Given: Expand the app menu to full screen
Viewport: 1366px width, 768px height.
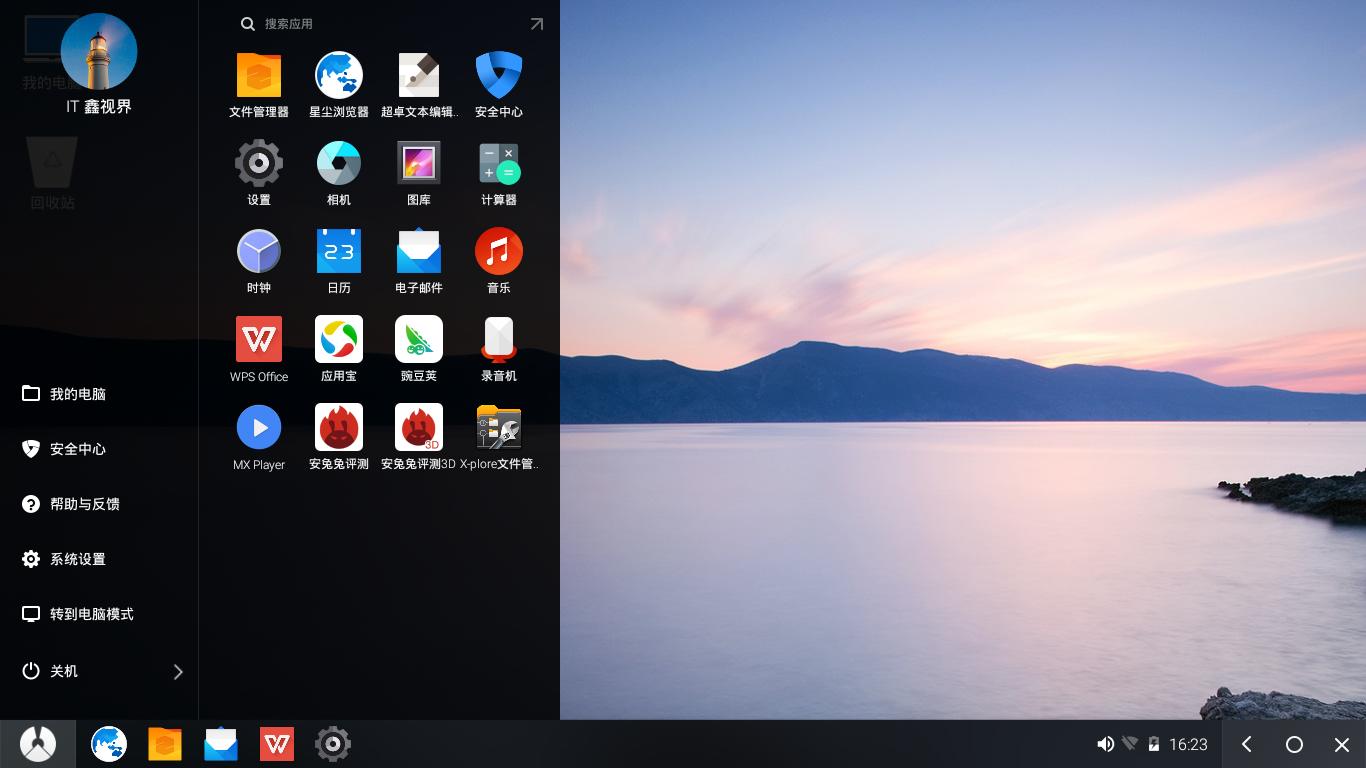Looking at the screenshot, I should click(537, 24).
